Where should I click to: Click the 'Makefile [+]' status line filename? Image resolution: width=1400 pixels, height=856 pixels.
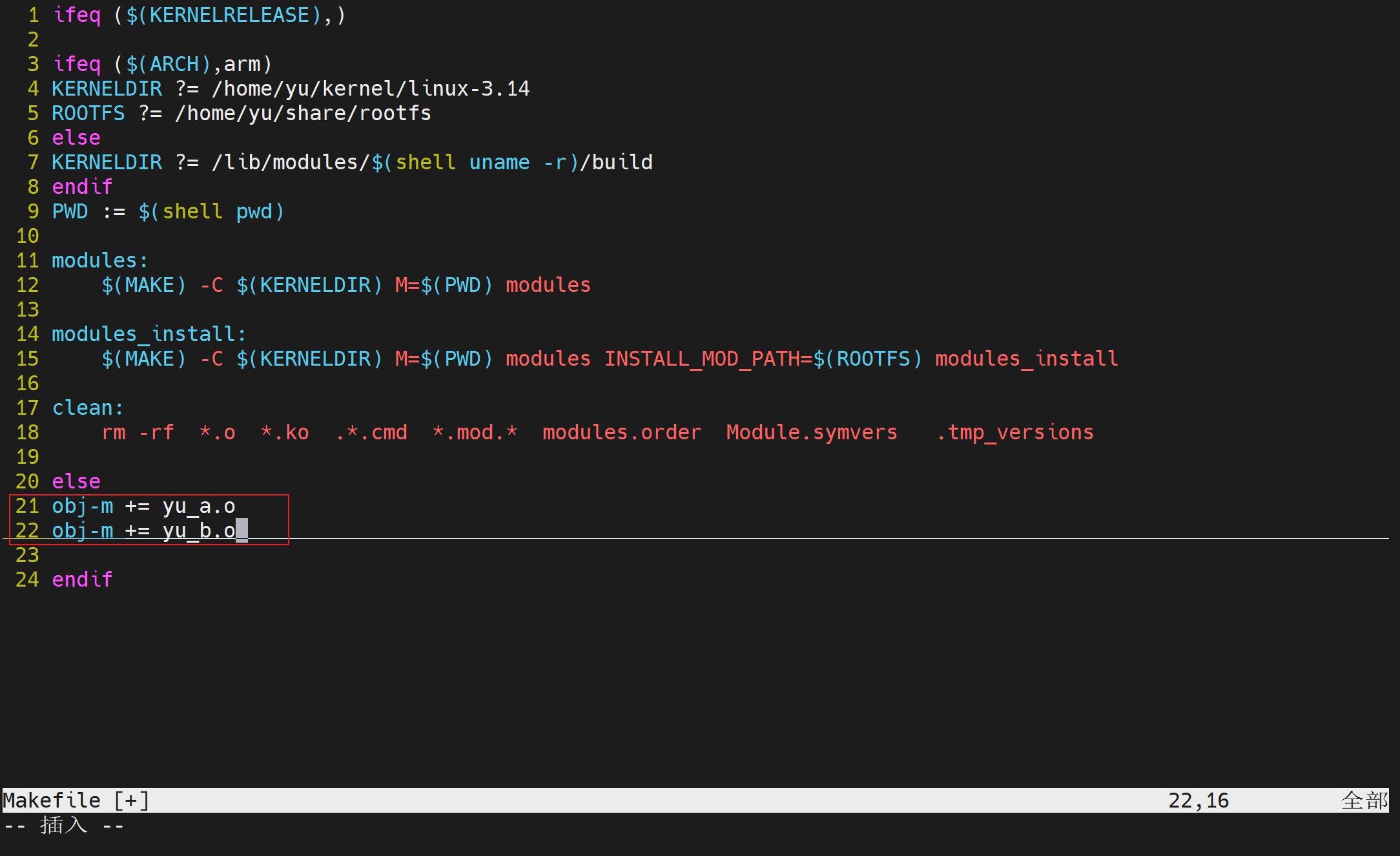pyautogui.click(x=76, y=800)
